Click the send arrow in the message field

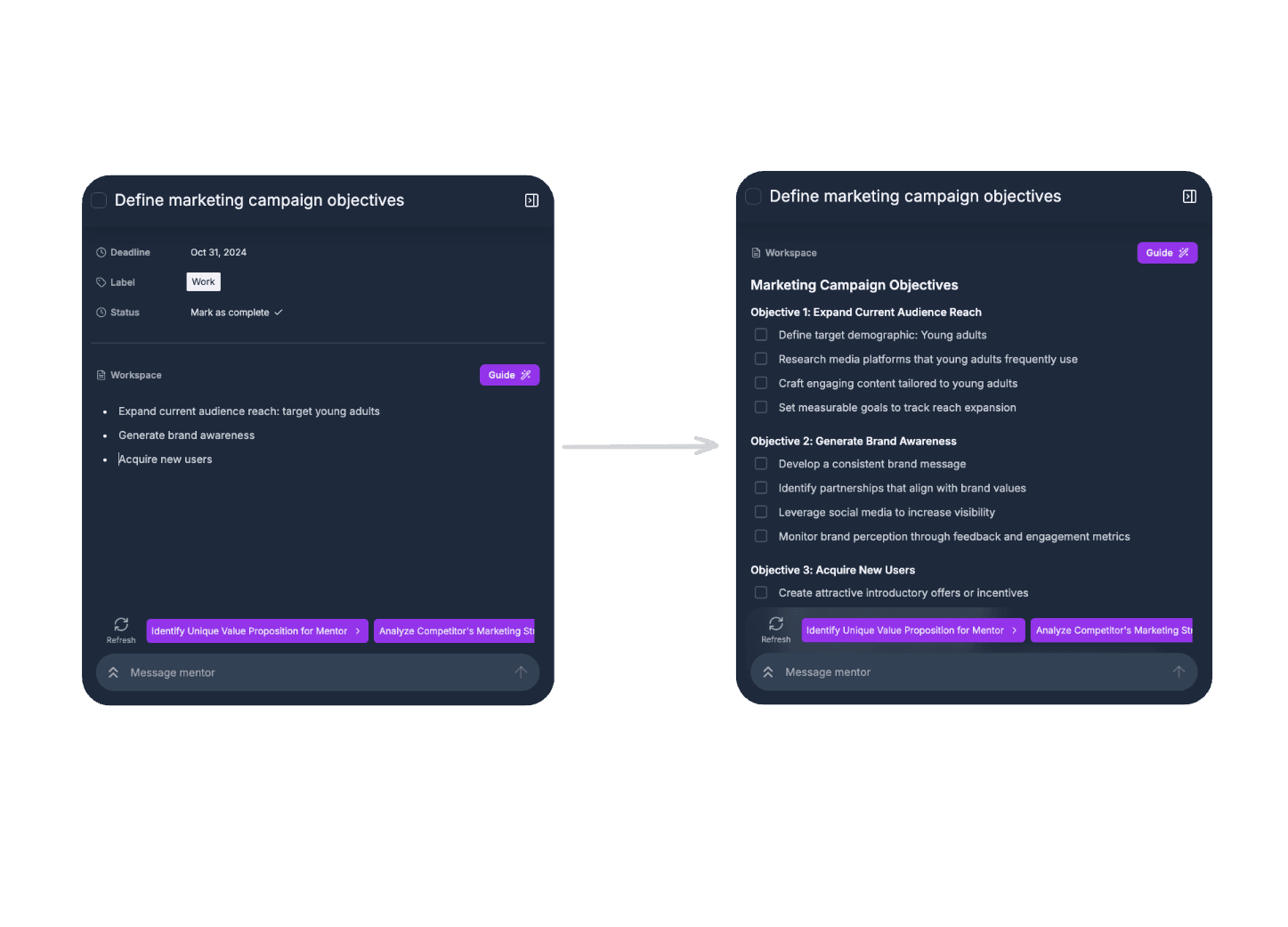(x=521, y=672)
